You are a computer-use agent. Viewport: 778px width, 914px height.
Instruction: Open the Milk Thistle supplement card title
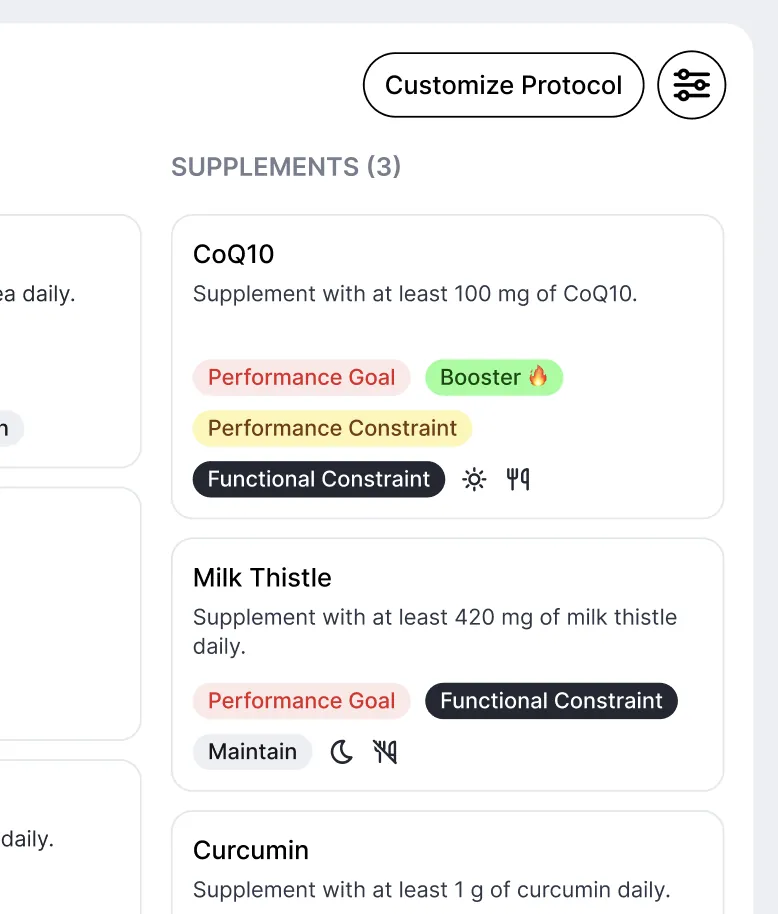coord(262,578)
